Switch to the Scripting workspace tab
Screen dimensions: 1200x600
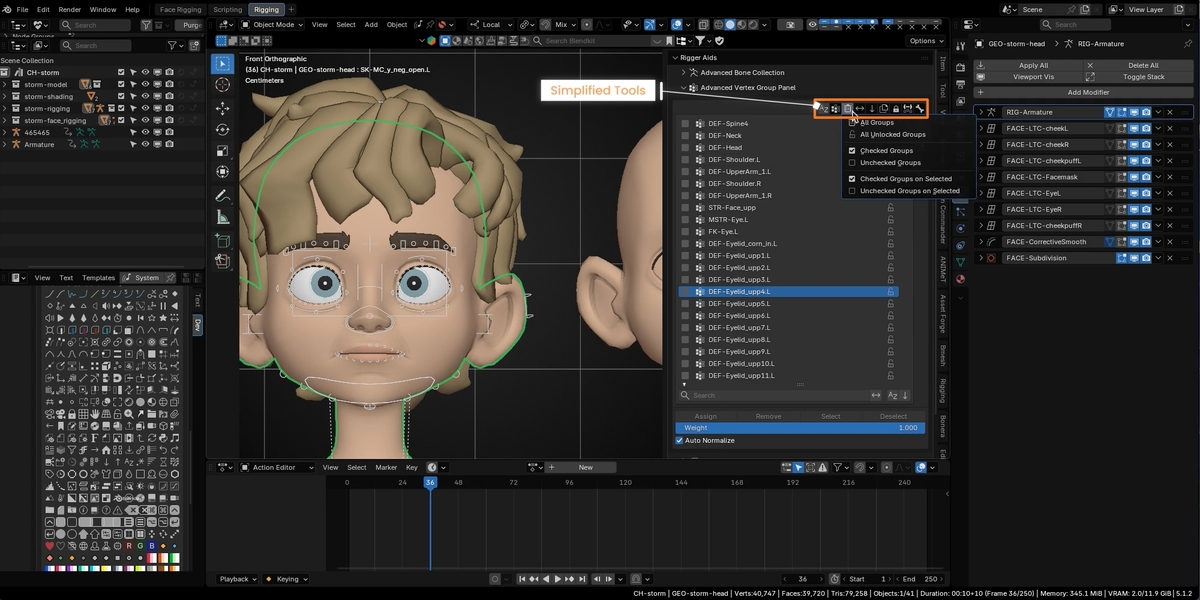(x=227, y=9)
